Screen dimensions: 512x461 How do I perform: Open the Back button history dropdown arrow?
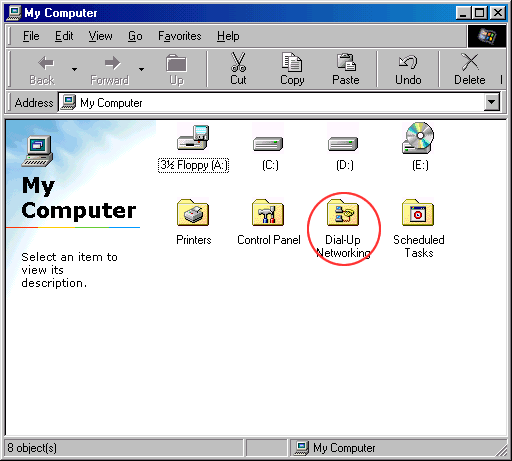(x=74, y=69)
